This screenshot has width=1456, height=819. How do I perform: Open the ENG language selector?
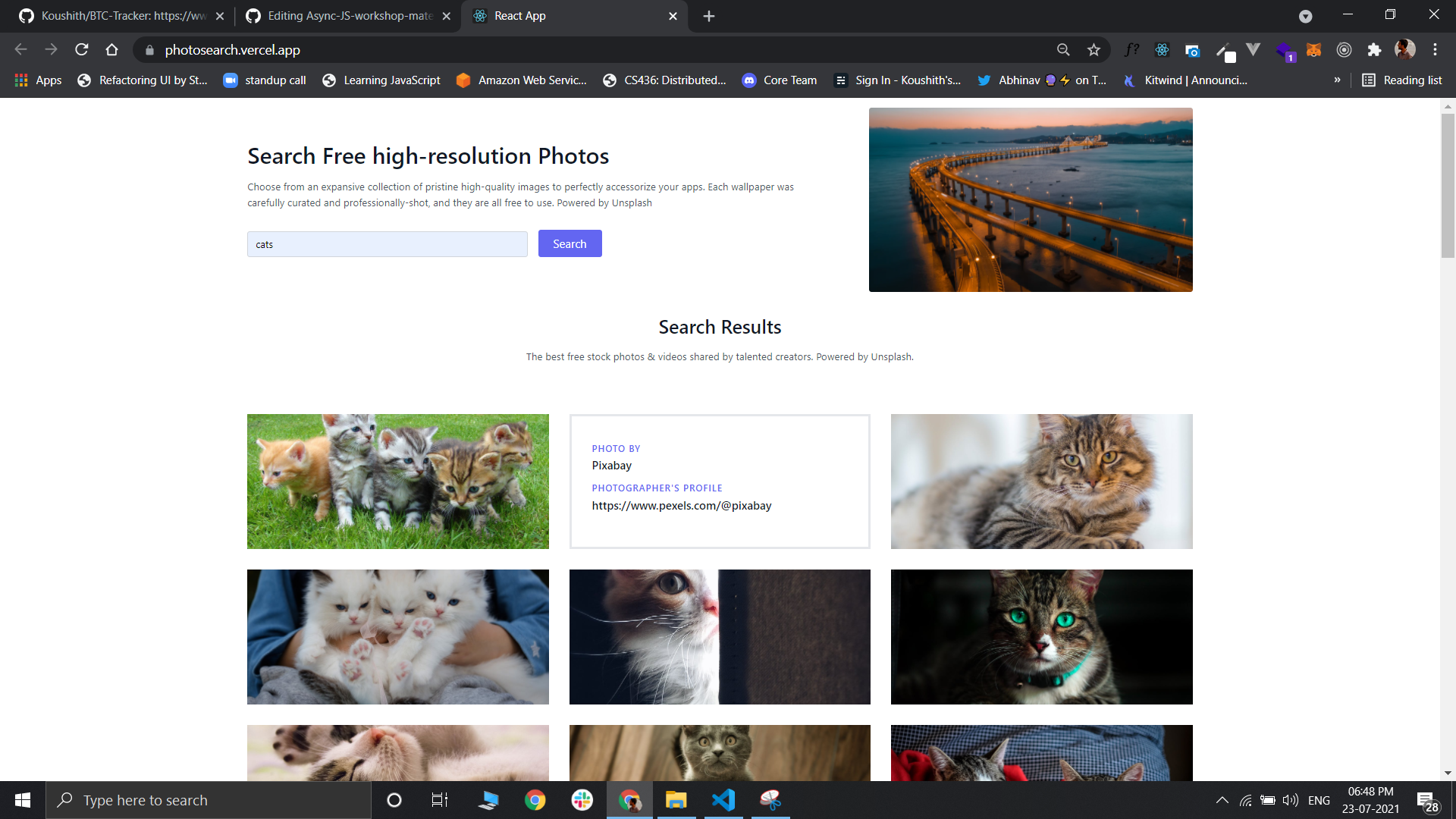(1319, 800)
